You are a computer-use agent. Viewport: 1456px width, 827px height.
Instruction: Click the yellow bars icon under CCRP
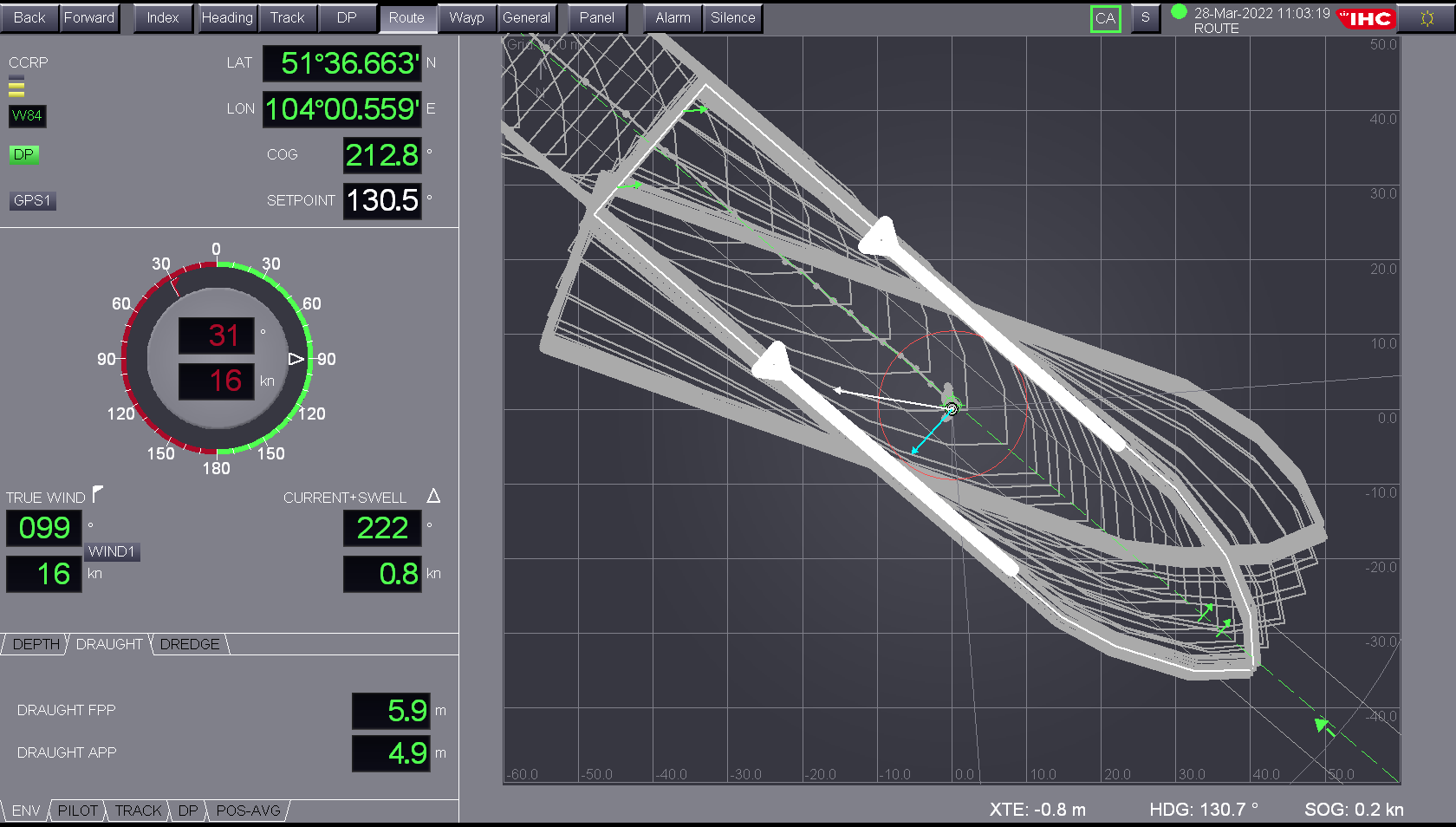(16, 88)
